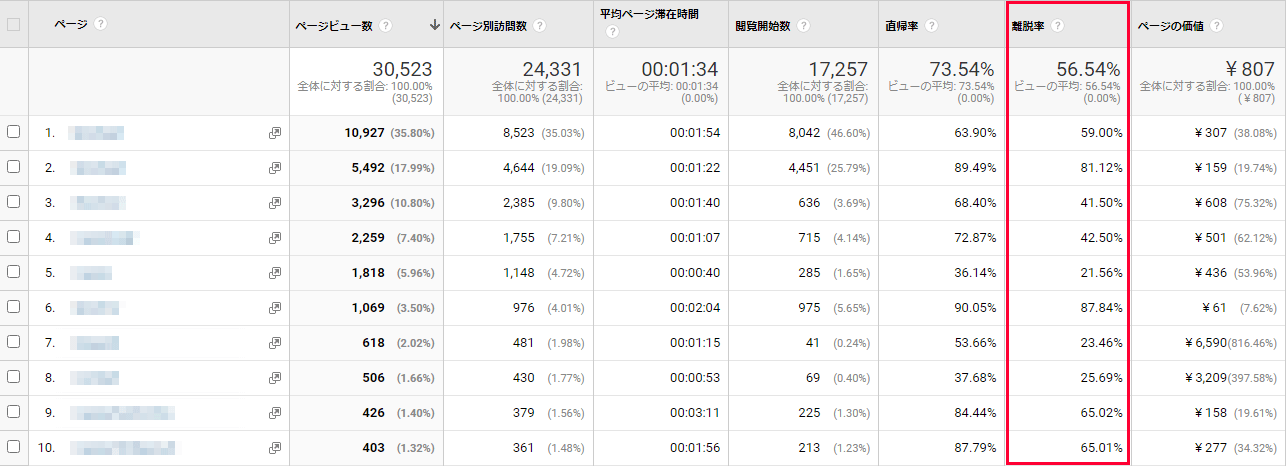Check the checkbox for row 5

coord(13,272)
